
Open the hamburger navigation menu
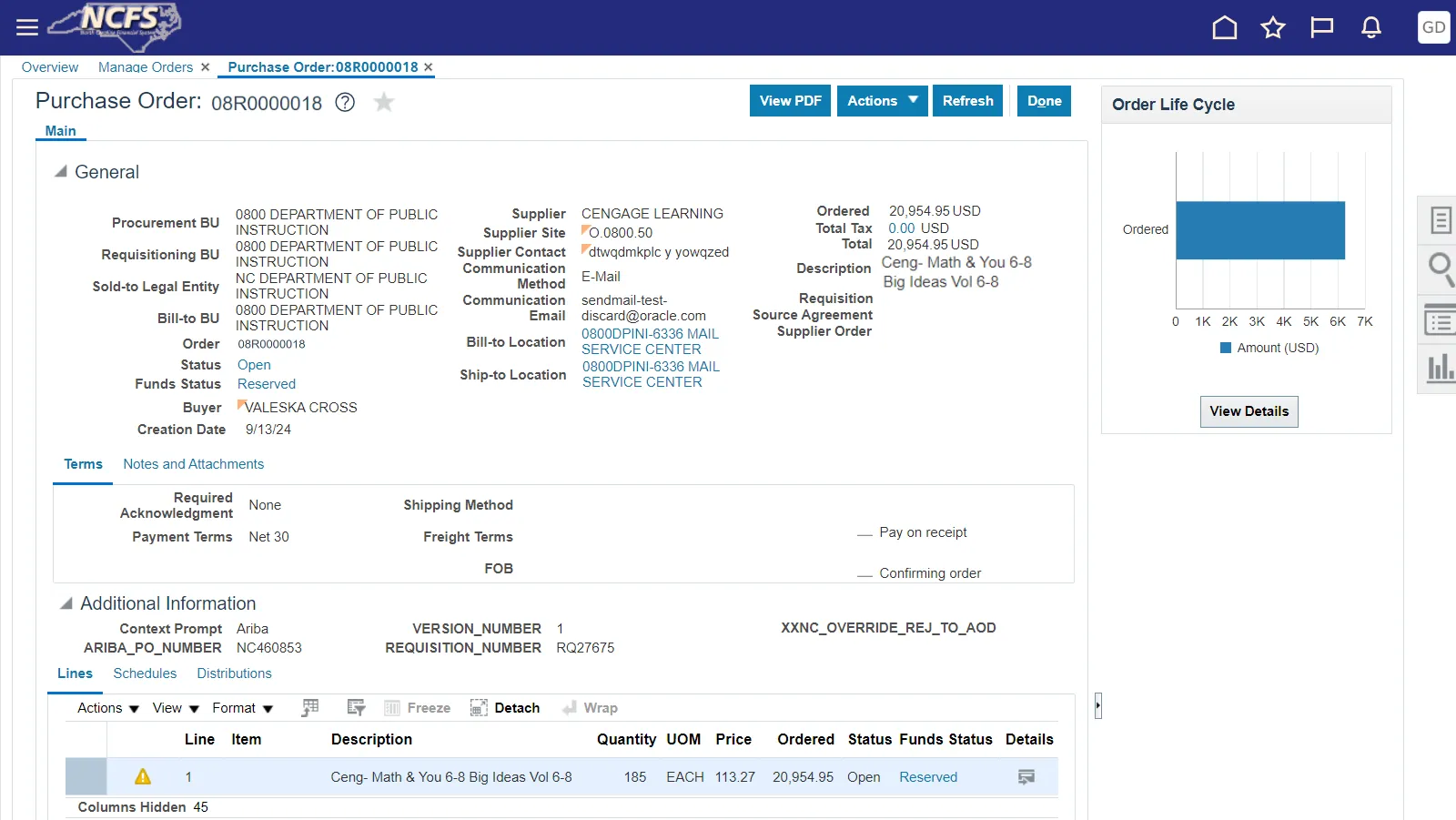(27, 27)
